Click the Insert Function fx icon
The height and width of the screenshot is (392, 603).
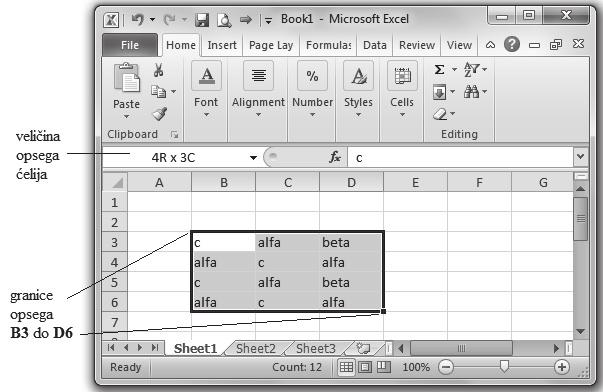point(335,157)
